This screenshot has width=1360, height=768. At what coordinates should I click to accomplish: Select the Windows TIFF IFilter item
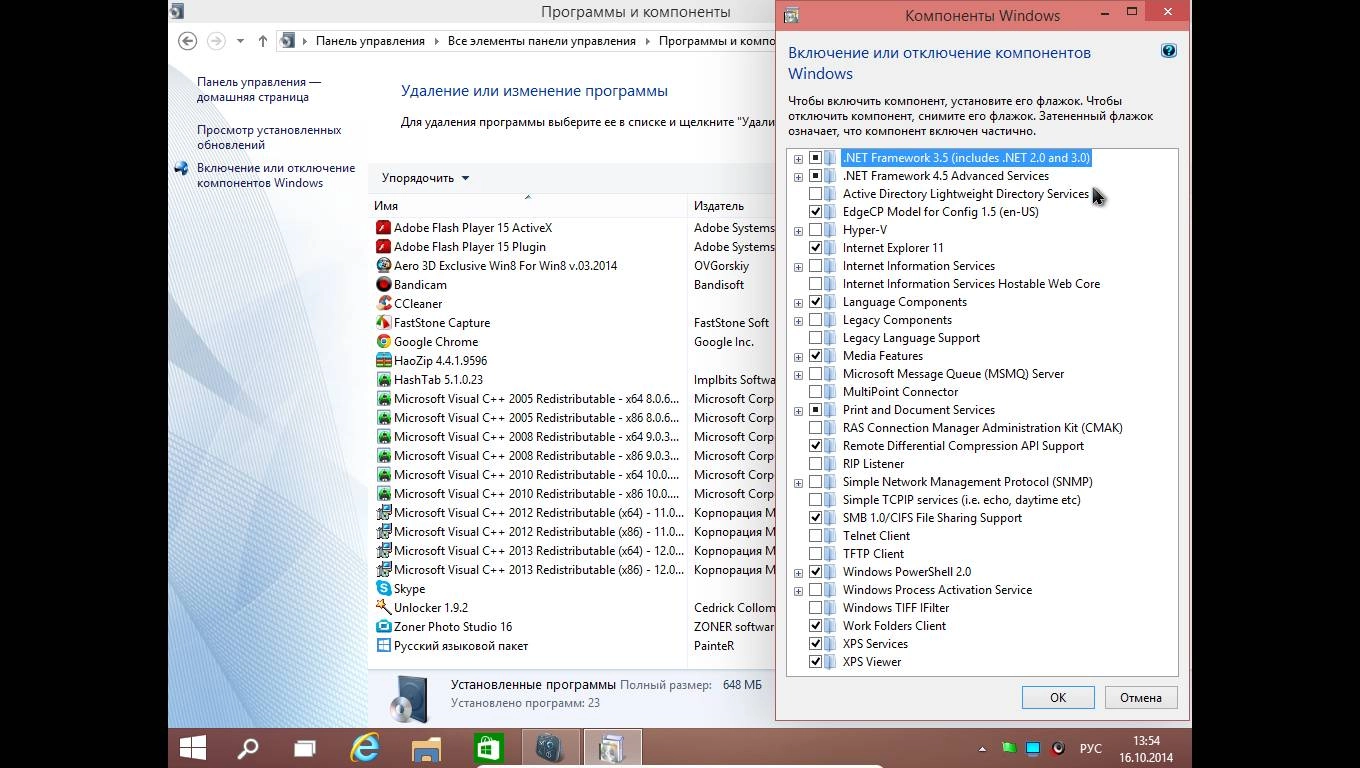click(896, 608)
